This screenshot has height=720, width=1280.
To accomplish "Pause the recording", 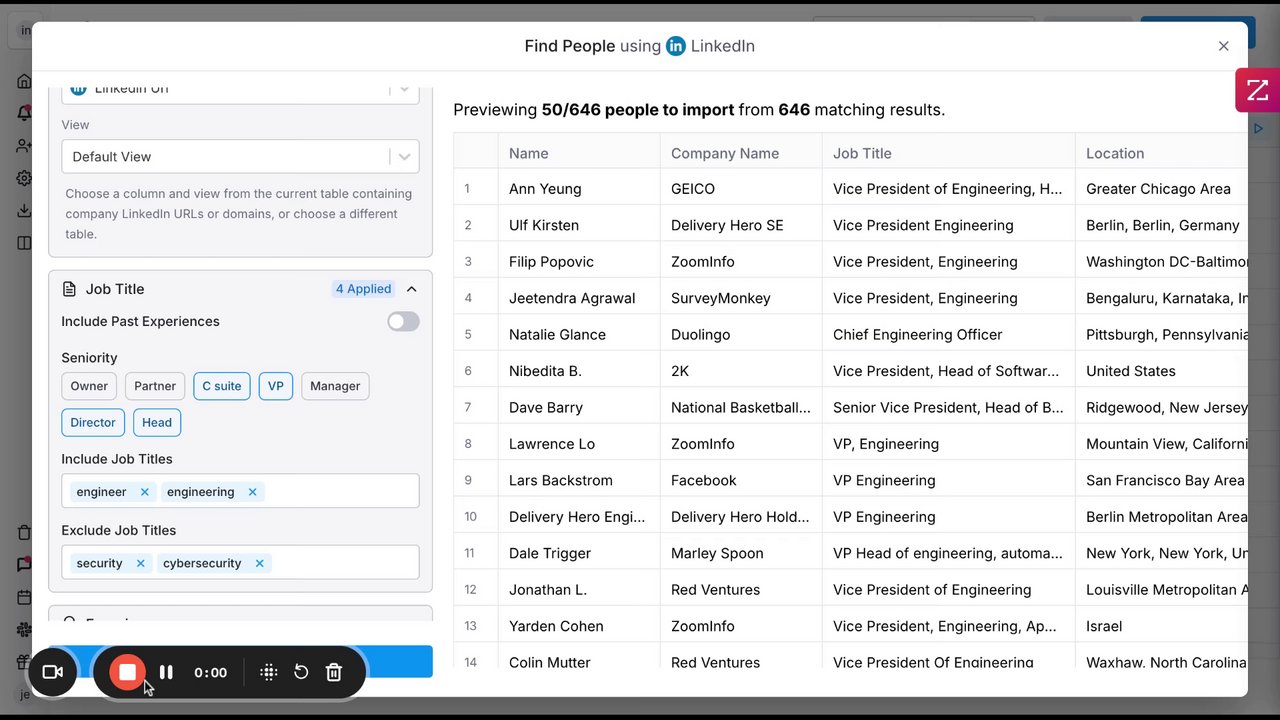I will pyautogui.click(x=166, y=672).
